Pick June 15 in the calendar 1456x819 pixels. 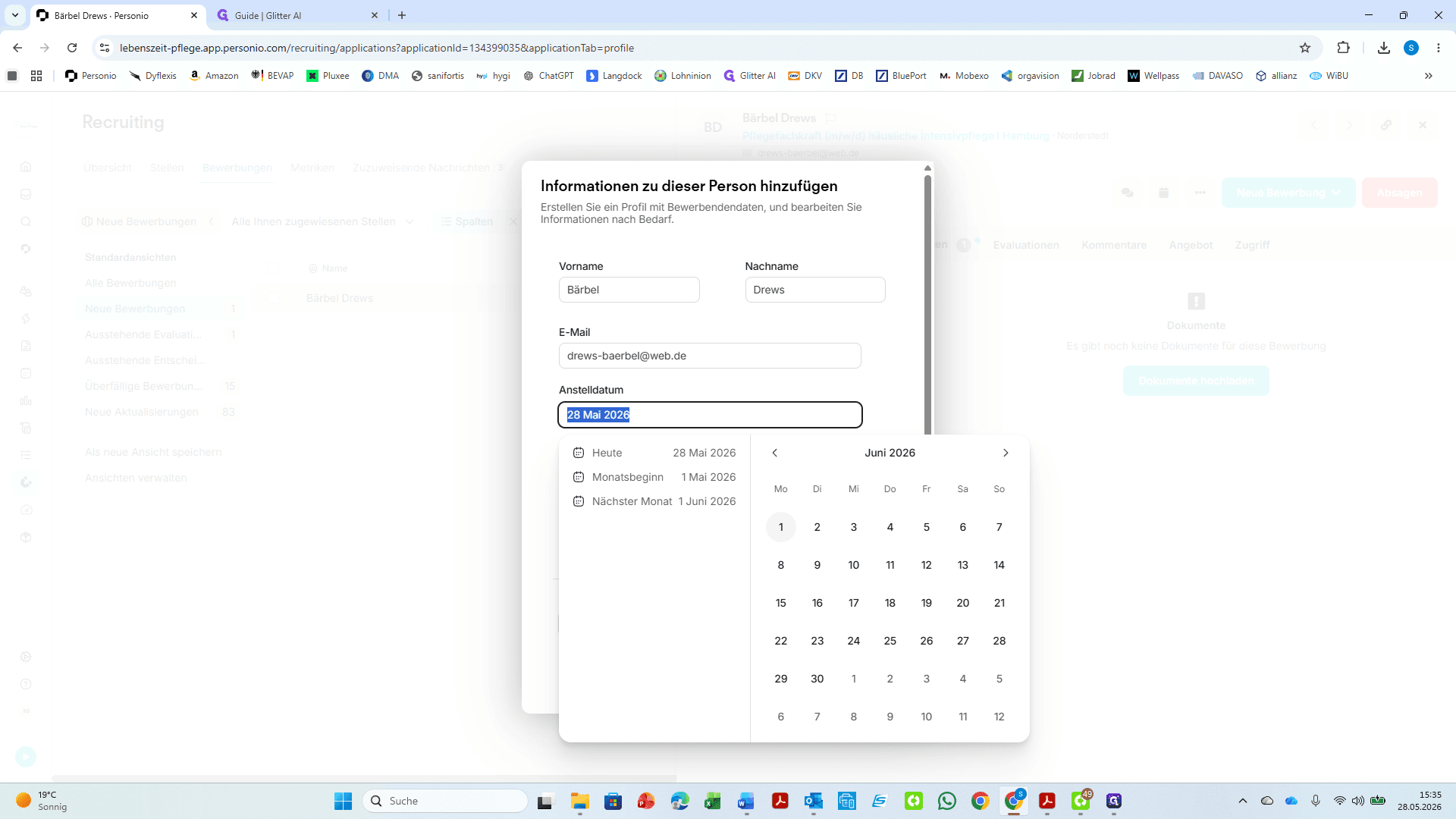[x=780, y=603]
